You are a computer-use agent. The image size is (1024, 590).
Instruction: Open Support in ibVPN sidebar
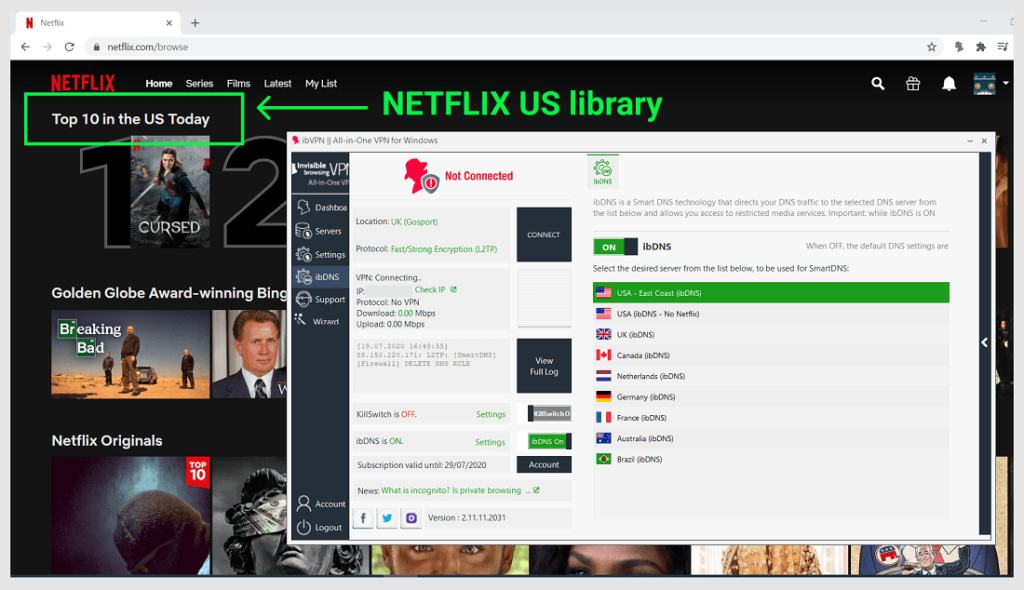point(321,299)
